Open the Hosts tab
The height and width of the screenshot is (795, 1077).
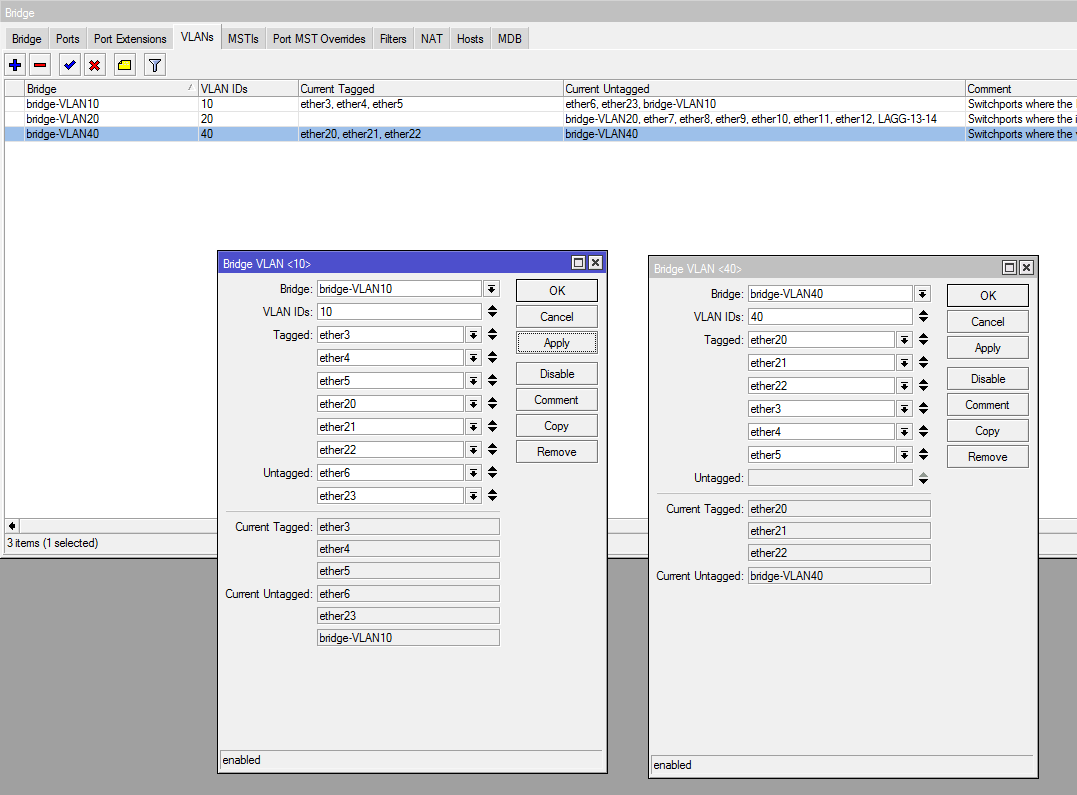pyautogui.click(x=470, y=39)
